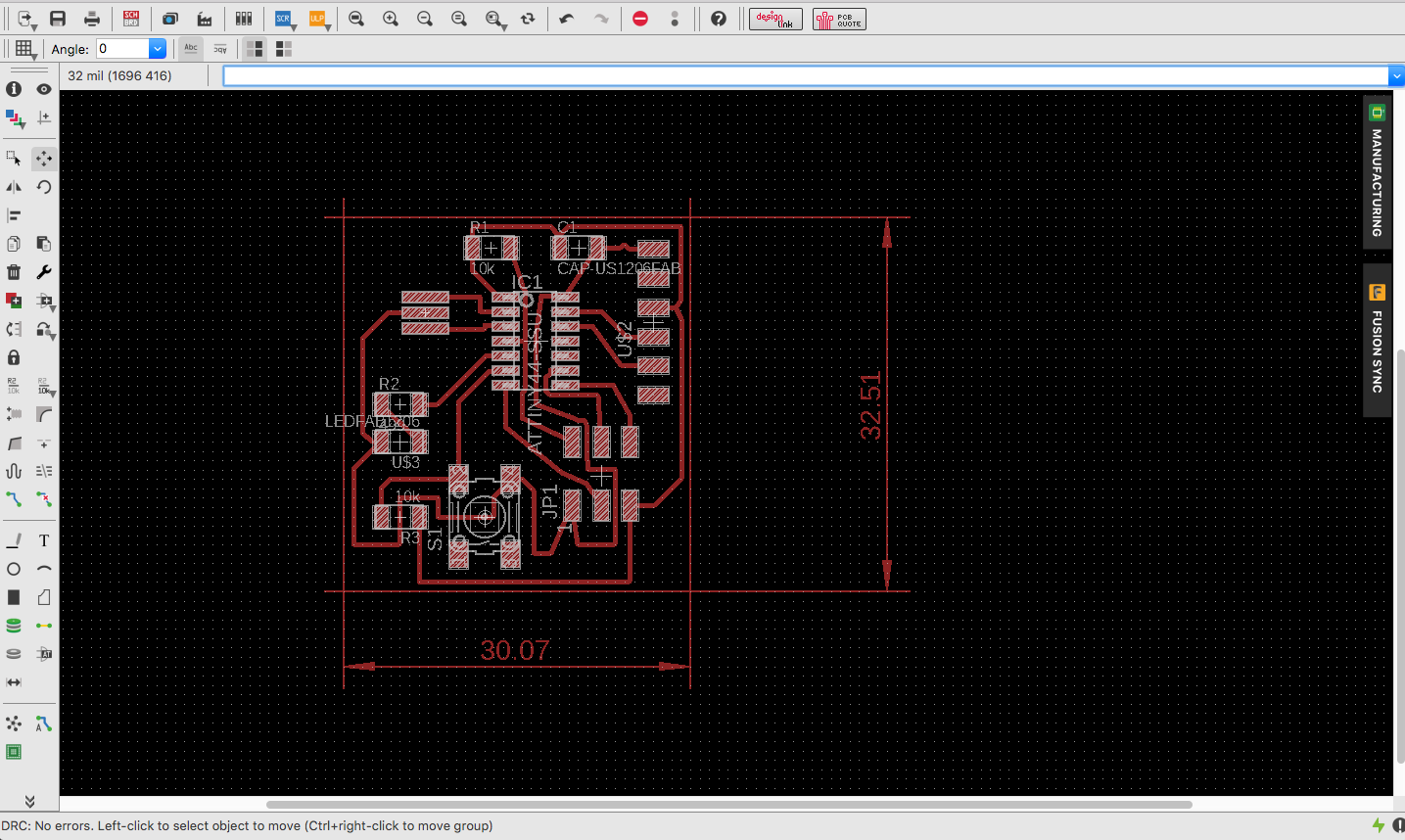Expand more tools chevron in sidebar
Screen dimensions: 1405x840
pyautogui.click(x=29, y=801)
